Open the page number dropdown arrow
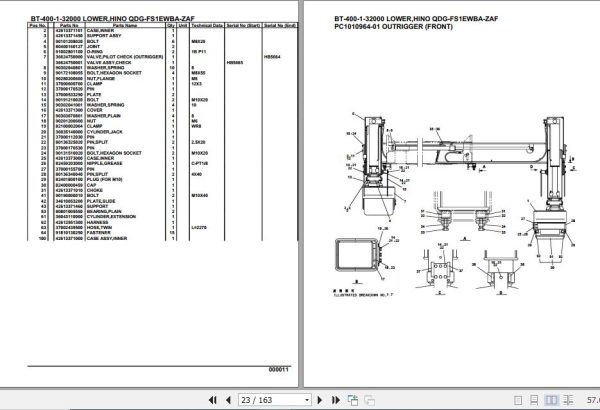This screenshot has width=600, height=410. pos(307,400)
